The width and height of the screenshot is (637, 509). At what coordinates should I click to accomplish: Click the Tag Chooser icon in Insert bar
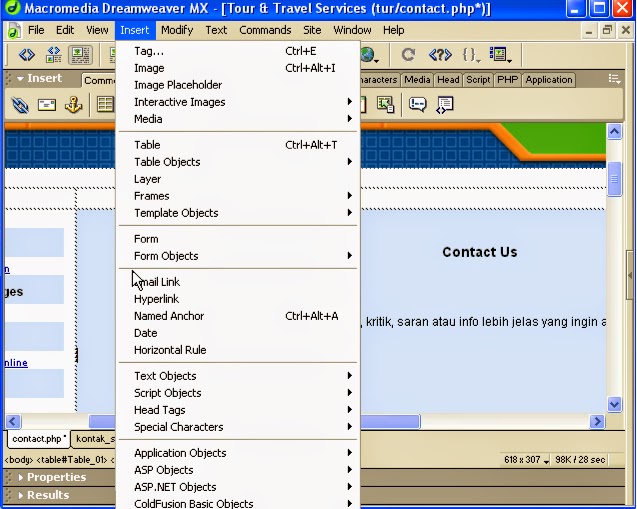click(445, 105)
